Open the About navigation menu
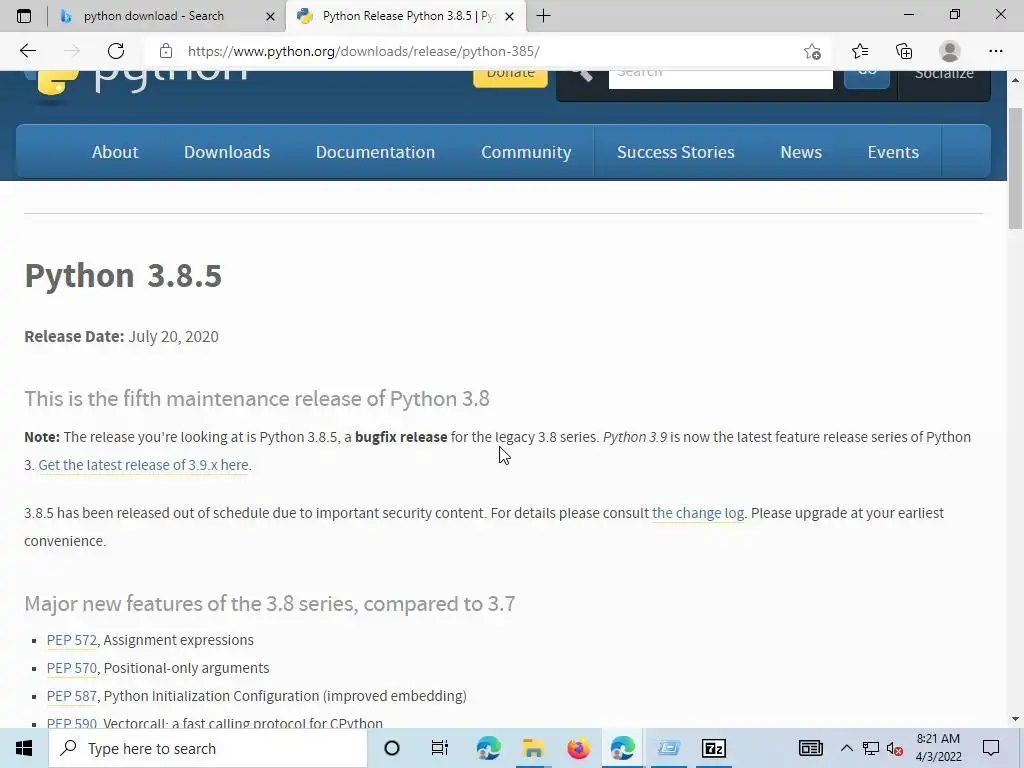Screen dimensions: 1024x768 point(115,152)
